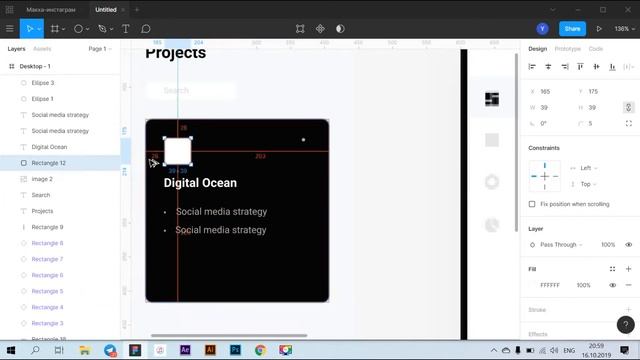Align selection vertical centers
The width and height of the screenshot is (640, 360).
[x=596, y=67]
